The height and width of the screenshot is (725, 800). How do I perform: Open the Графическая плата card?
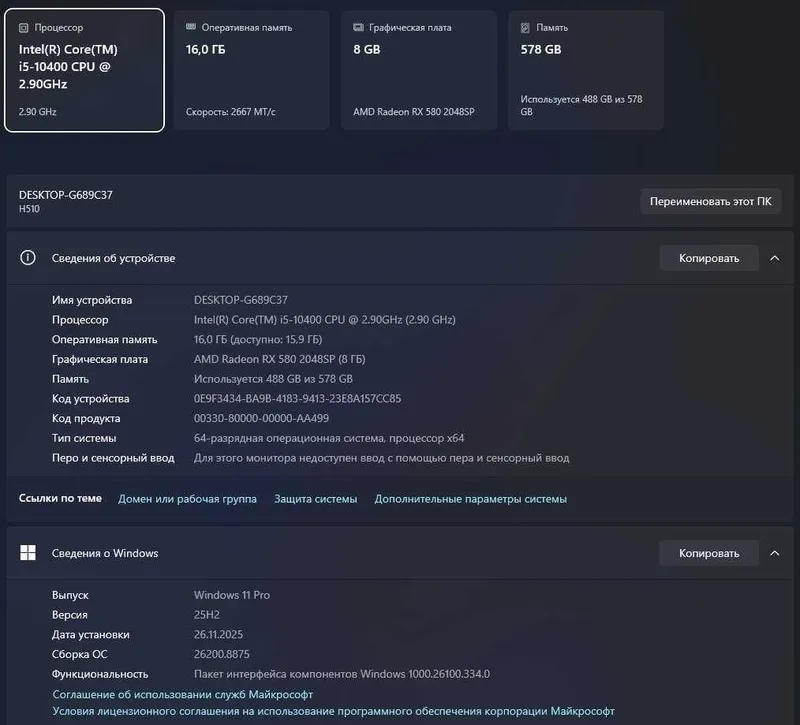click(x=418, y=70)
